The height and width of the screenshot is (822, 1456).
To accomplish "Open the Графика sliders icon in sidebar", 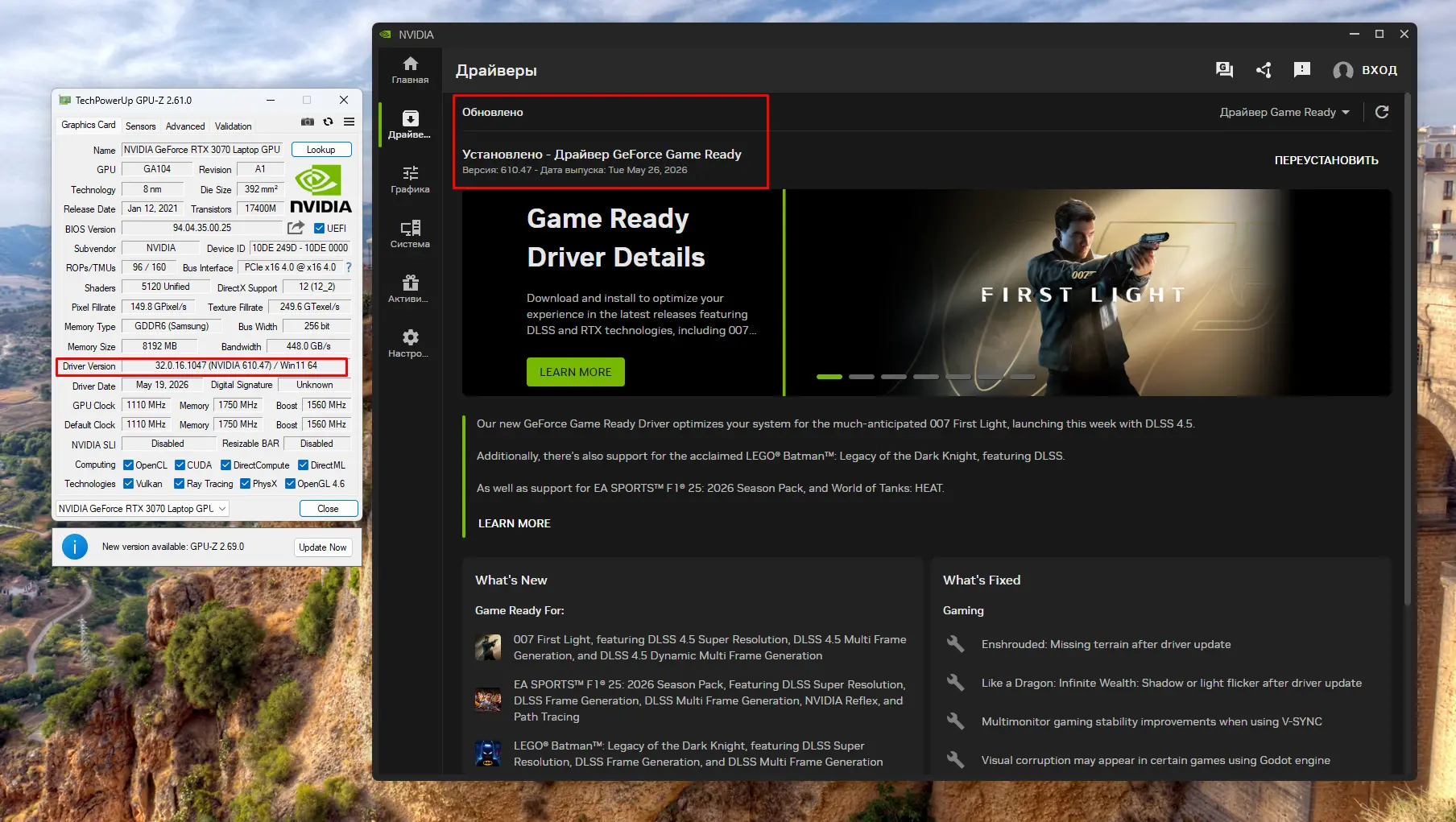I will tap(410, 173).
